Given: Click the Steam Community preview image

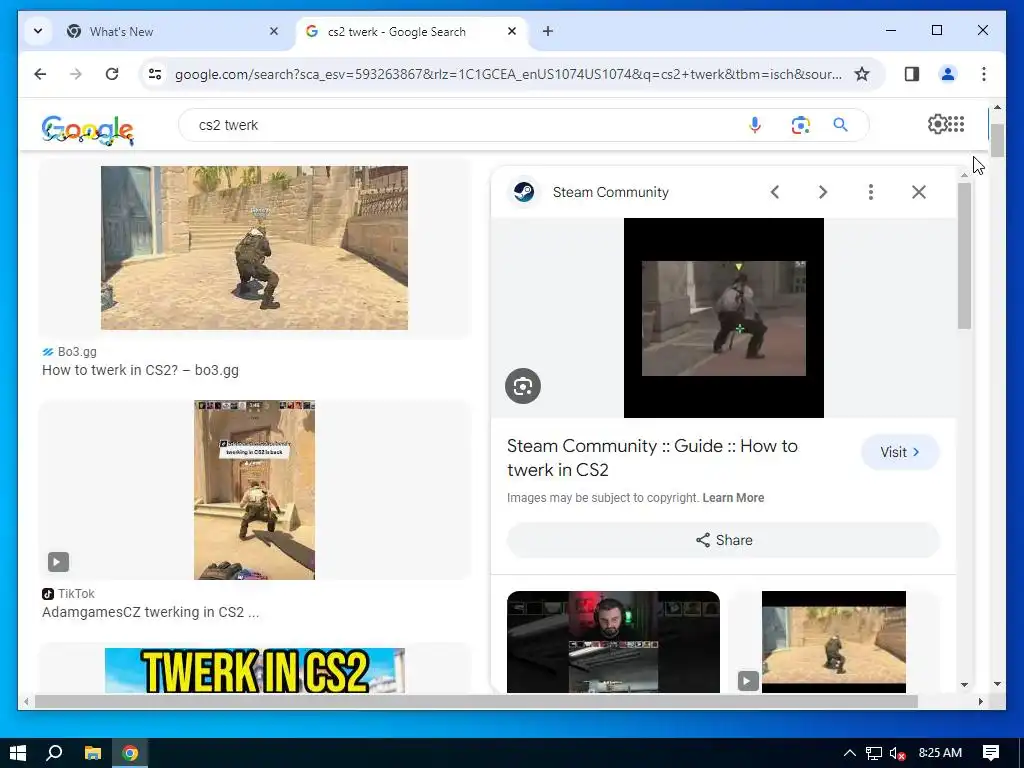Looking at the screenshot, I should pyautogui.click(x=724, y=318).
